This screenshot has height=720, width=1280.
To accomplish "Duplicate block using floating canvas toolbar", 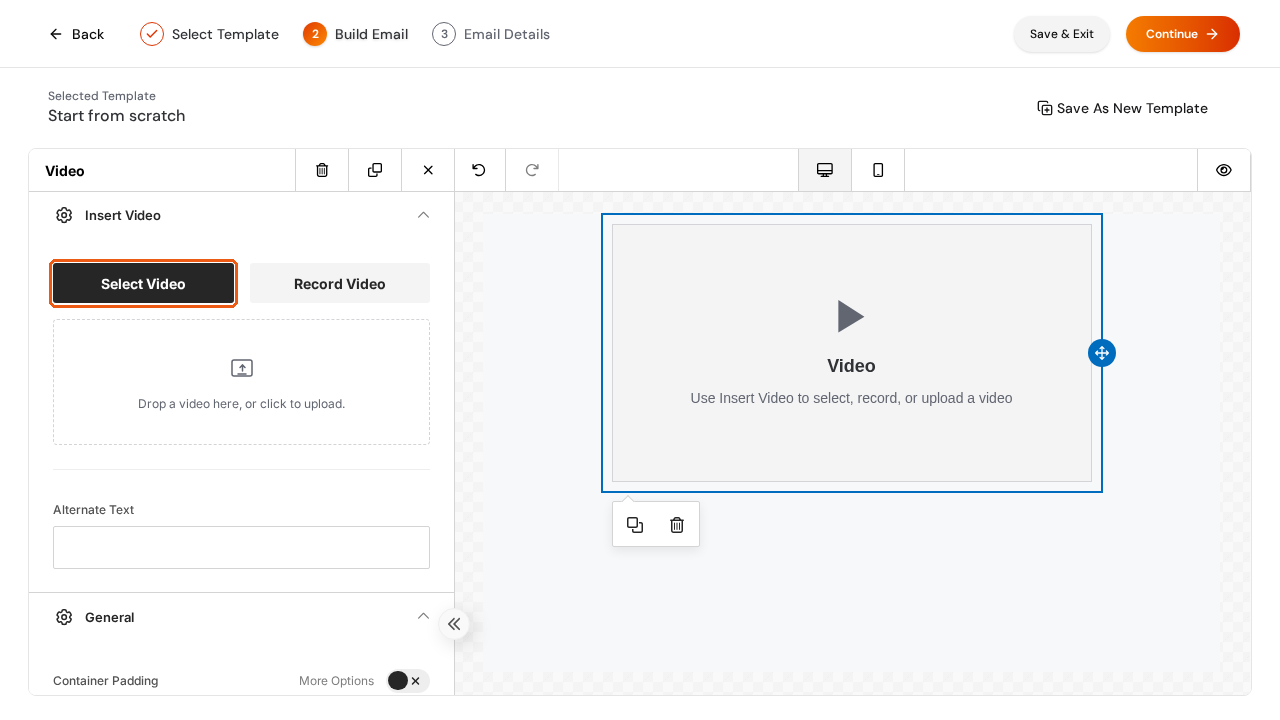I will 635,525.
